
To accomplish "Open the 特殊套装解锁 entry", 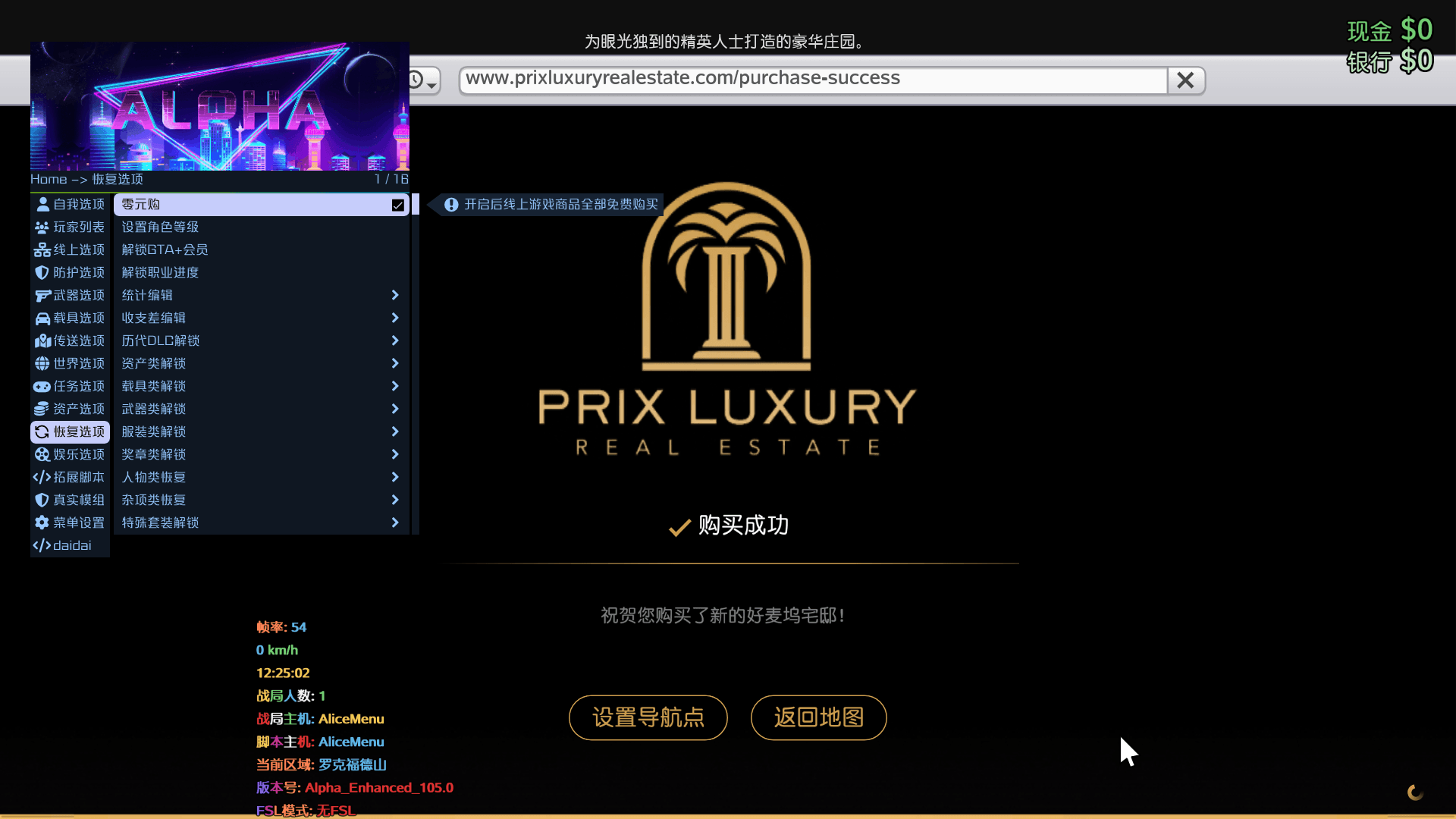I will [x=262, y=522].
